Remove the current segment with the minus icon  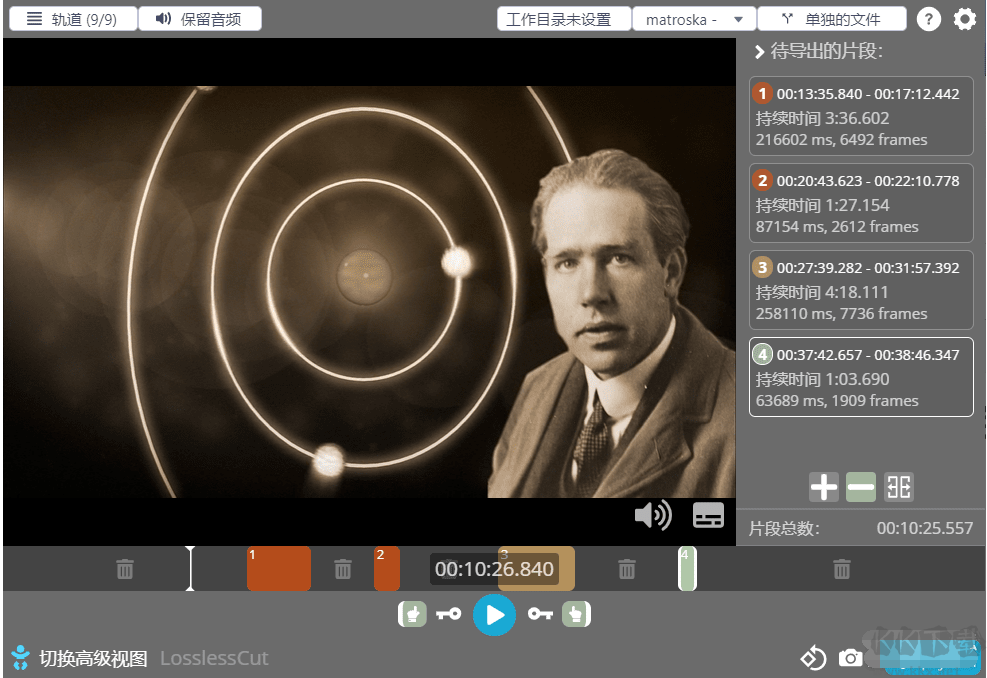pos(861,487)
